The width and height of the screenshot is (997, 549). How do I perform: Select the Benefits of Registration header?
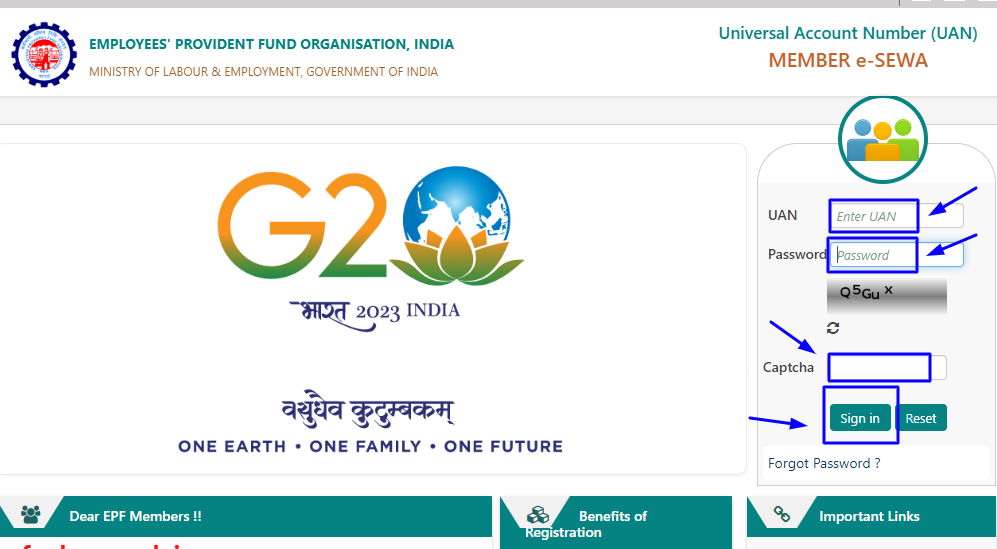[x=616, y=522]
